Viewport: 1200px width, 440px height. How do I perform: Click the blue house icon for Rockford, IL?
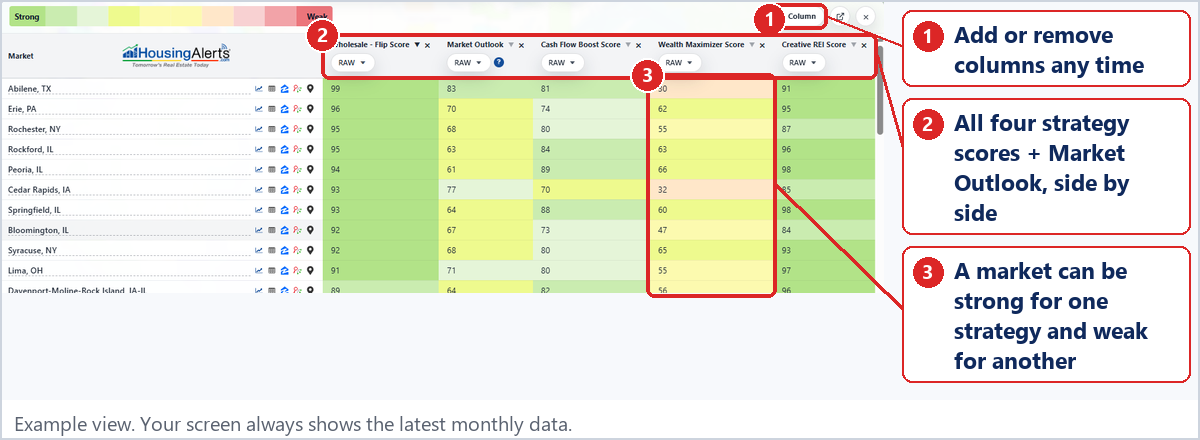tap(284, 150)
